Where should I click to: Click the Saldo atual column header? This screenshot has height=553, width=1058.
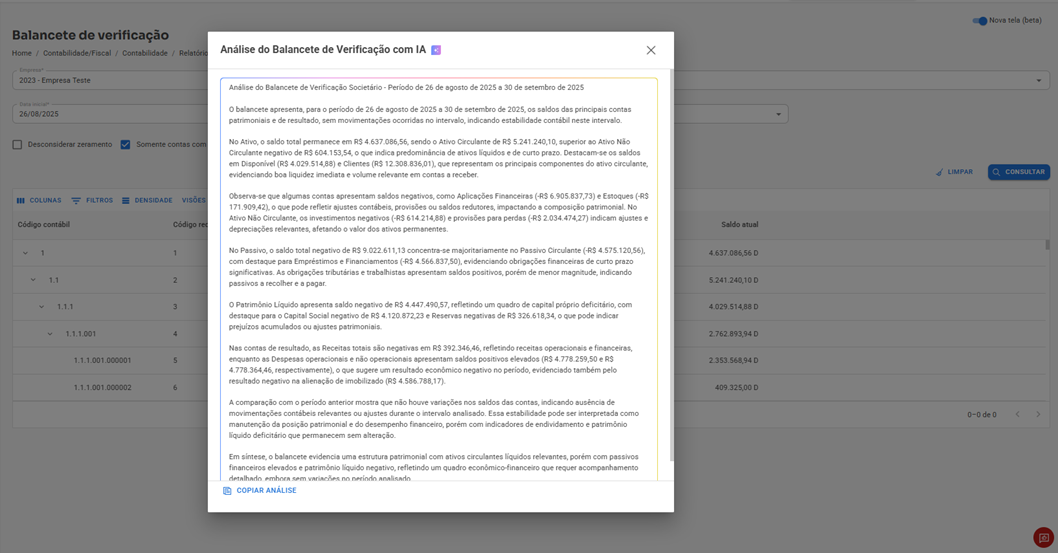(x=740, y=225)
